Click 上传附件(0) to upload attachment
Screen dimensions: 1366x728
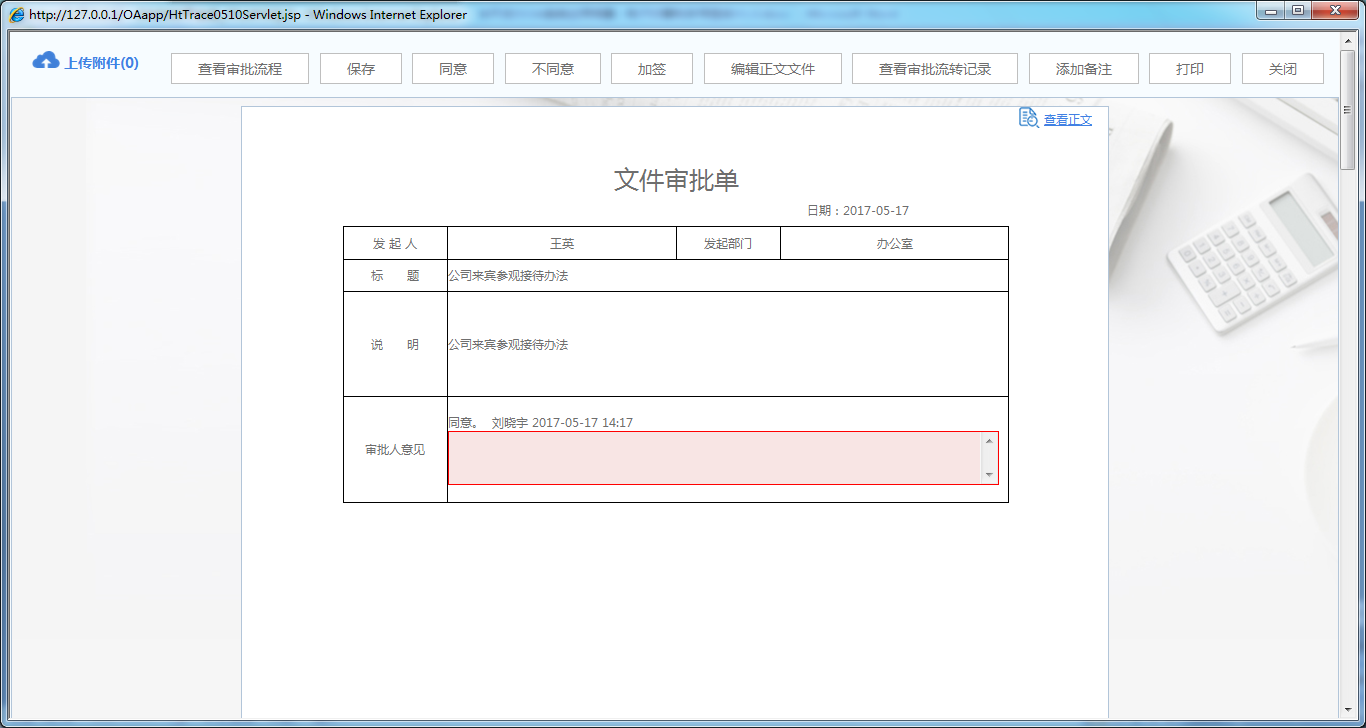tap(101, 63)
